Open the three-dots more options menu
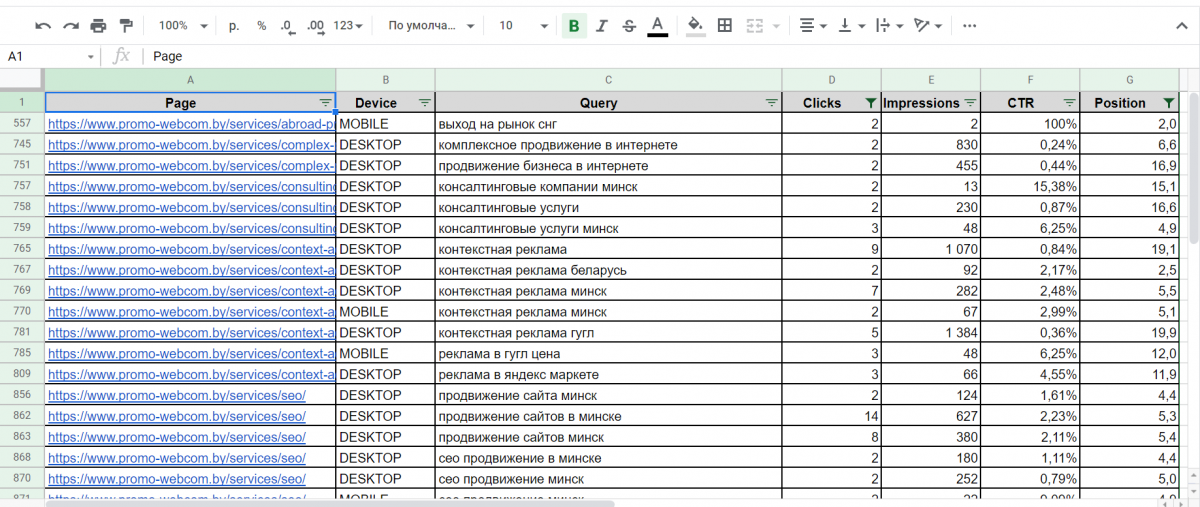 969,26
